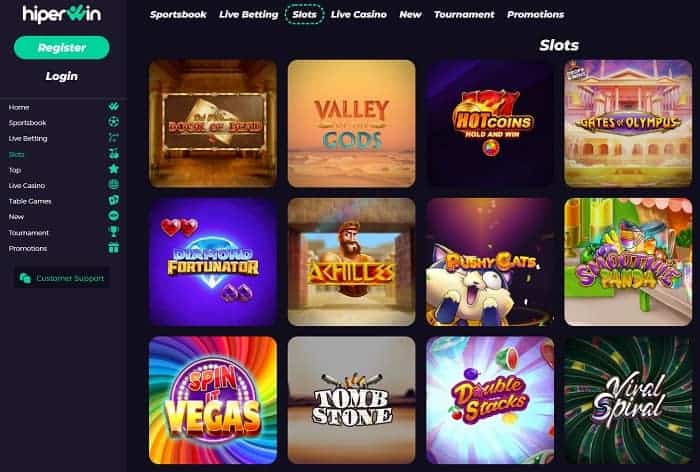The width and height of the screenshot is (700, 472).
Task: Click the Table Games cards icon
Action: [x=113, y=200]
